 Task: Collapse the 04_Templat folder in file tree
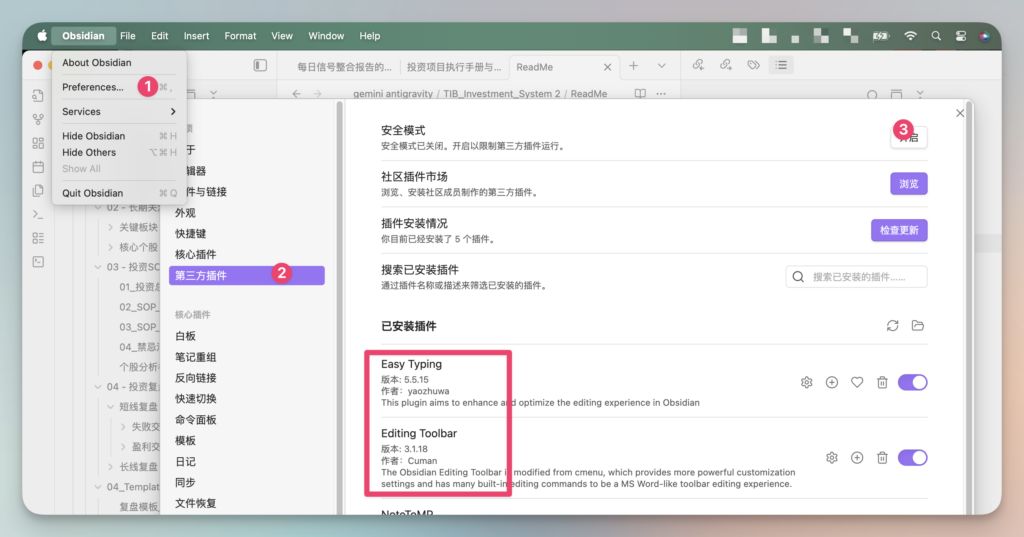point(98,487)
